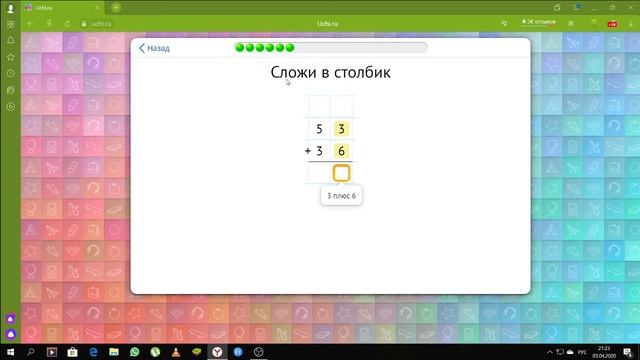Viewport: 640px width, 360px height.
Task: Click the translate/reader icon left of the reviews link
Action: [504, 24]
